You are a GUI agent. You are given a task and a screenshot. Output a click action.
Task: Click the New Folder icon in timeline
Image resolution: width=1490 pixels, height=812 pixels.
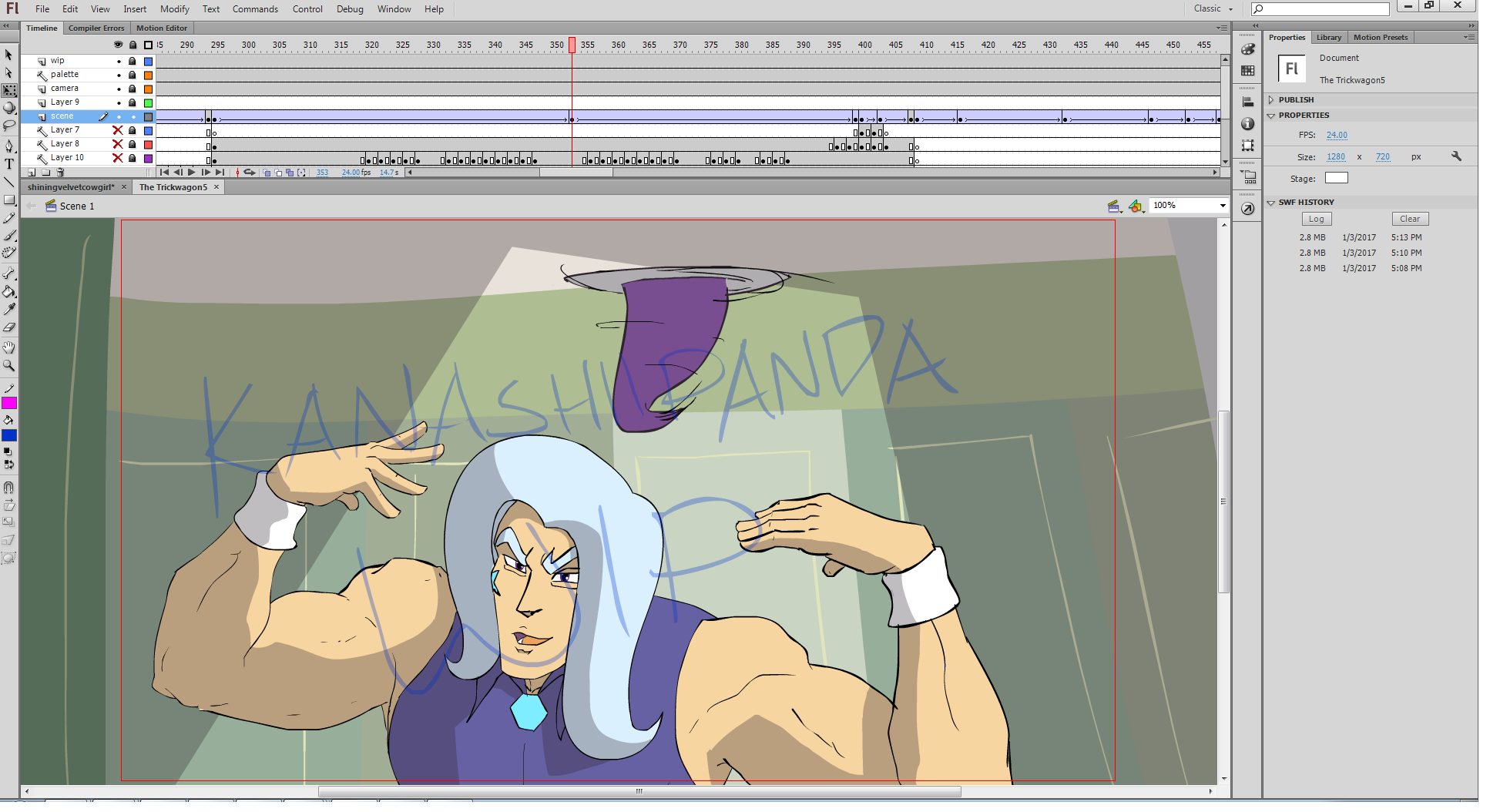pos(45,173)
